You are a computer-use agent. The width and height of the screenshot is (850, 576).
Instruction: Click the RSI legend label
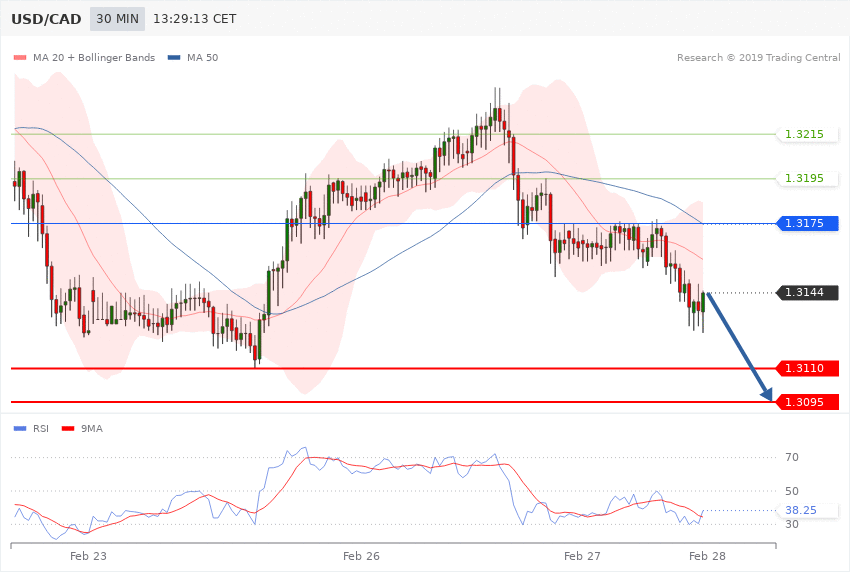pyautogui.click(x=41, y=429)
